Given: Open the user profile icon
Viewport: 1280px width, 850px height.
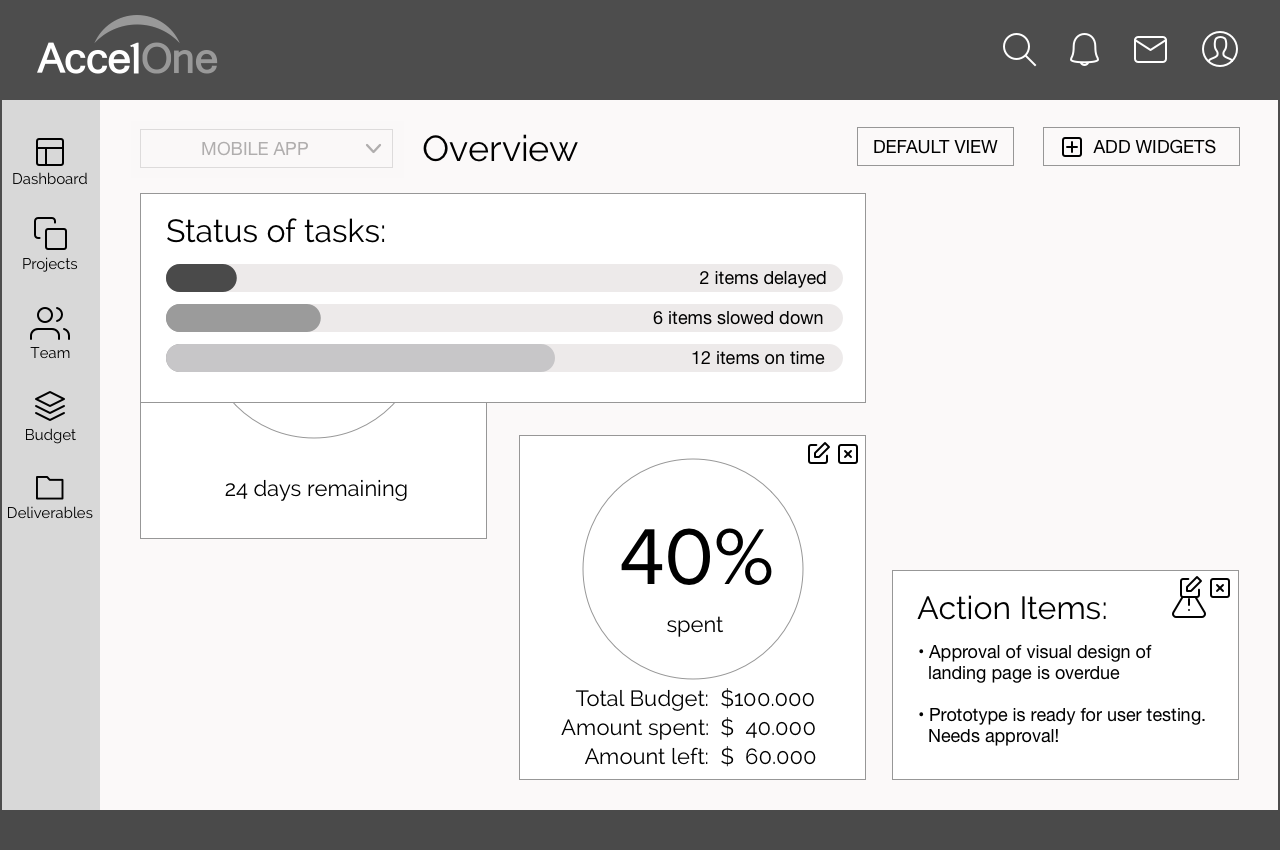Looking at the screenshot, I should coord(1220,49).
